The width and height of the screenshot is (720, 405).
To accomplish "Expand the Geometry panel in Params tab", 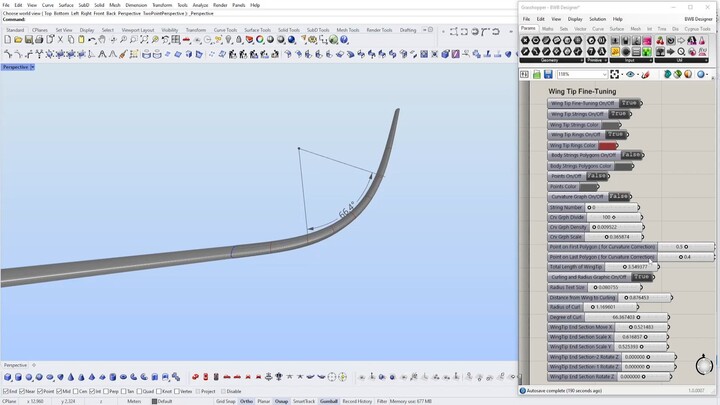I will pos(549,60).
